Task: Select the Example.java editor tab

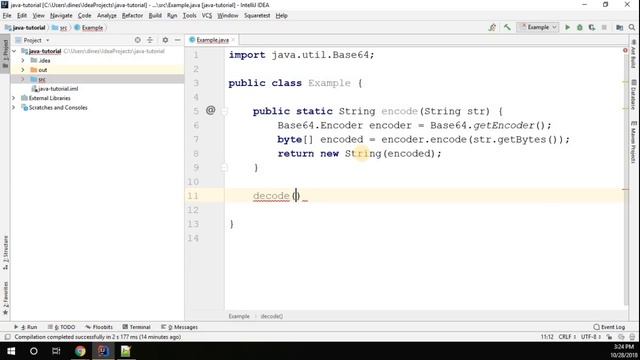Action: click(212, 40)
